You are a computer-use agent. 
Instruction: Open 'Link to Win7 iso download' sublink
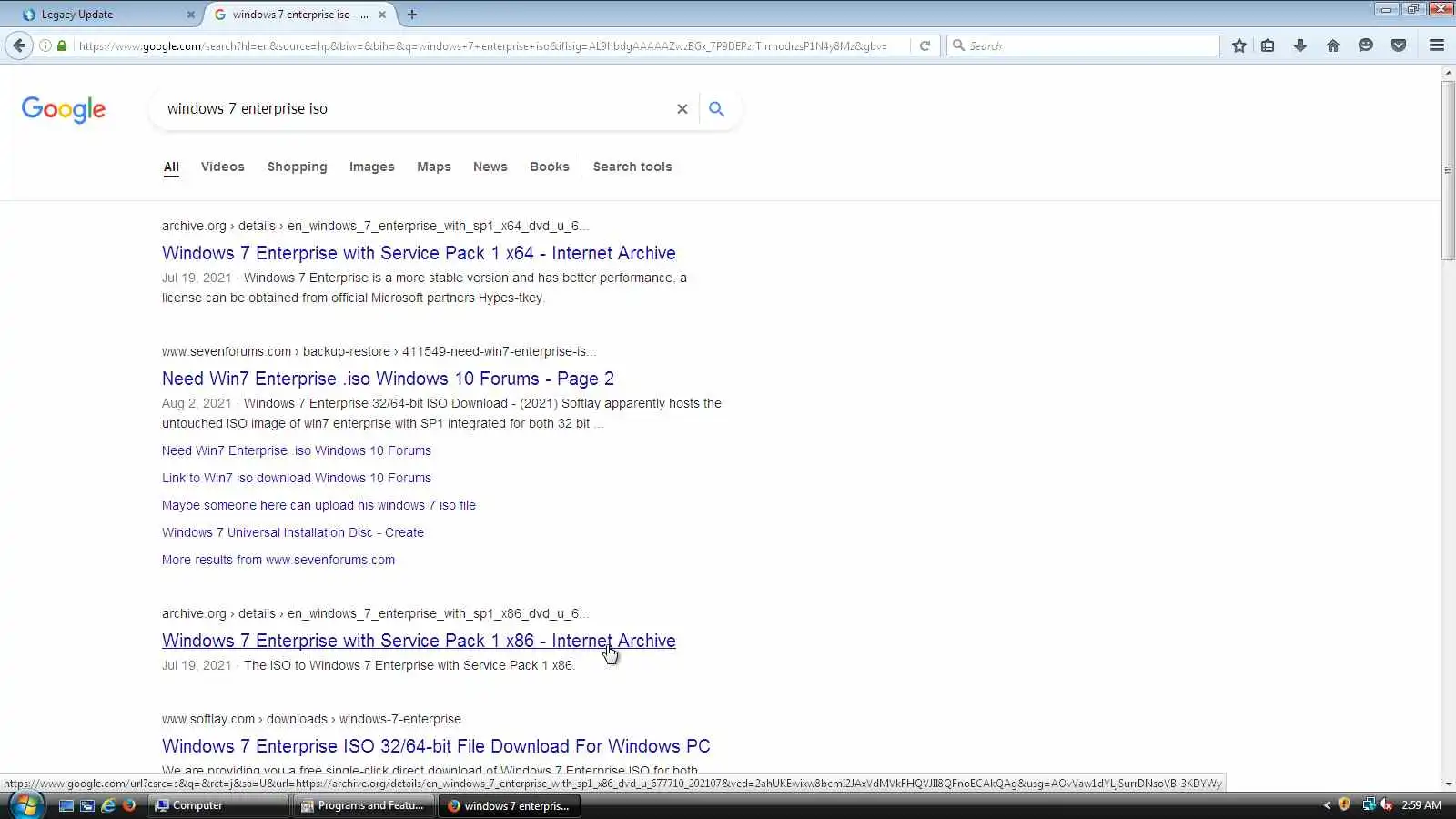coord(297,478)
